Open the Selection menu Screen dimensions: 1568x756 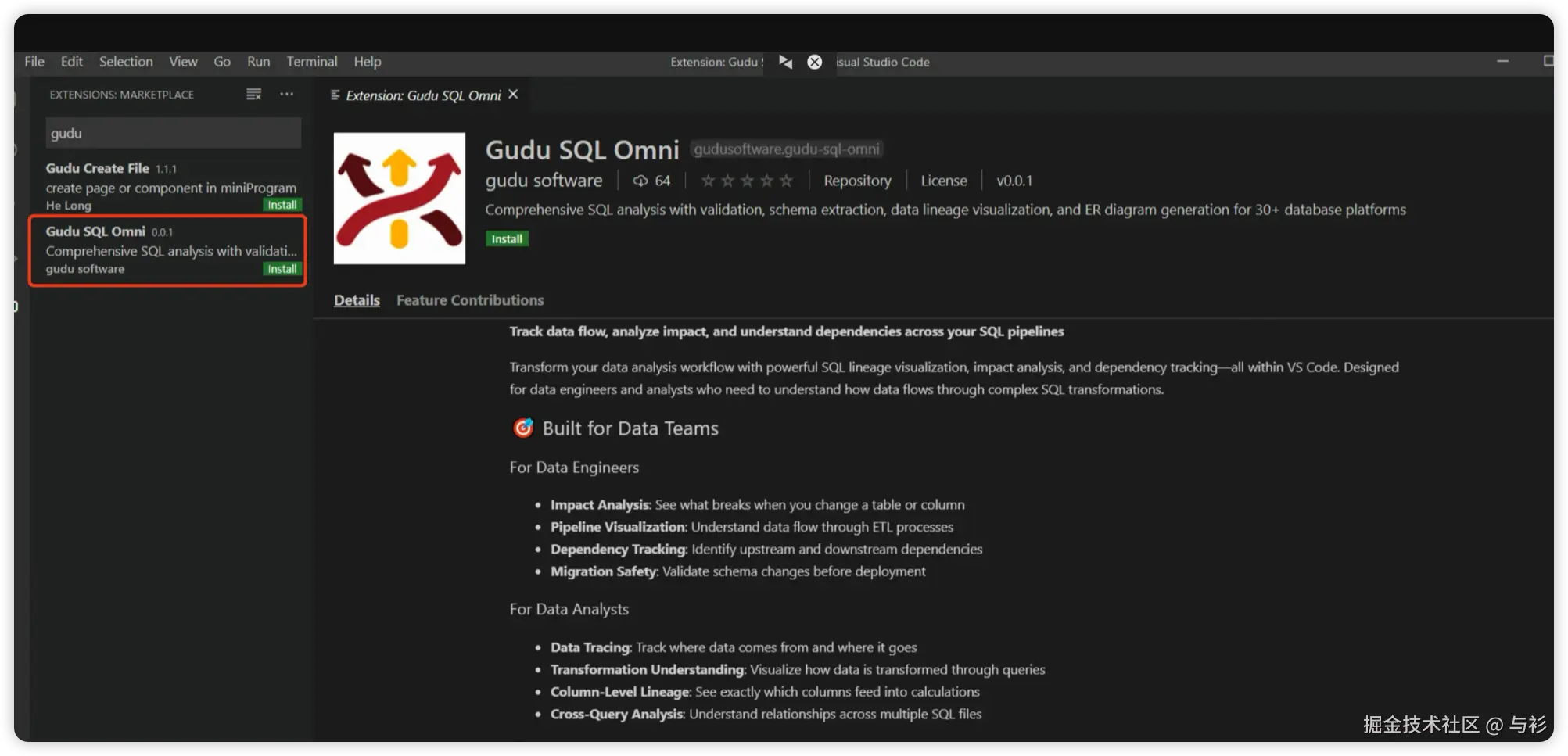click(126, 62)
